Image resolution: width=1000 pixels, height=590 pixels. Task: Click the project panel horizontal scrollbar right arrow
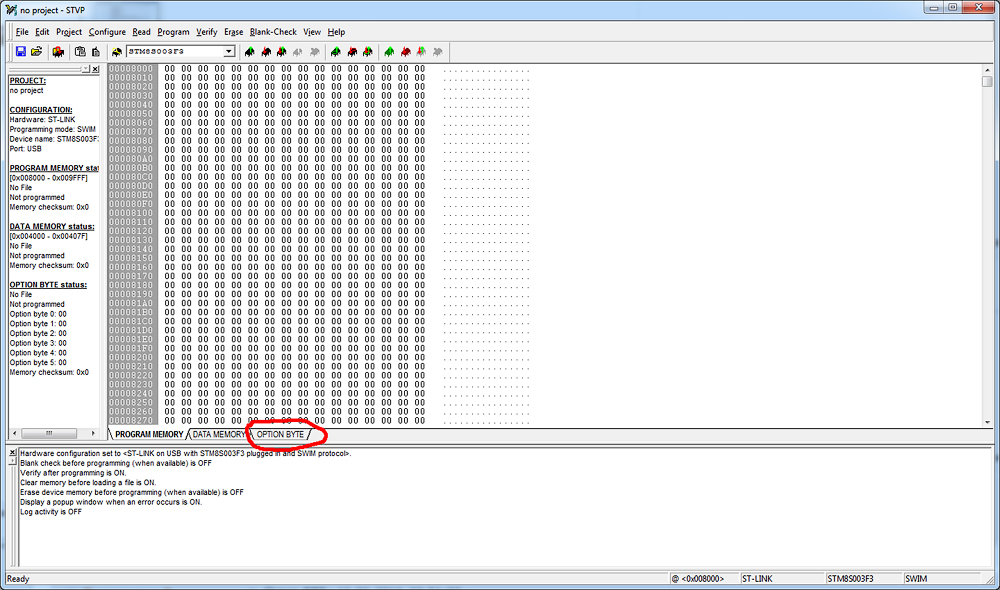point(94,434)
